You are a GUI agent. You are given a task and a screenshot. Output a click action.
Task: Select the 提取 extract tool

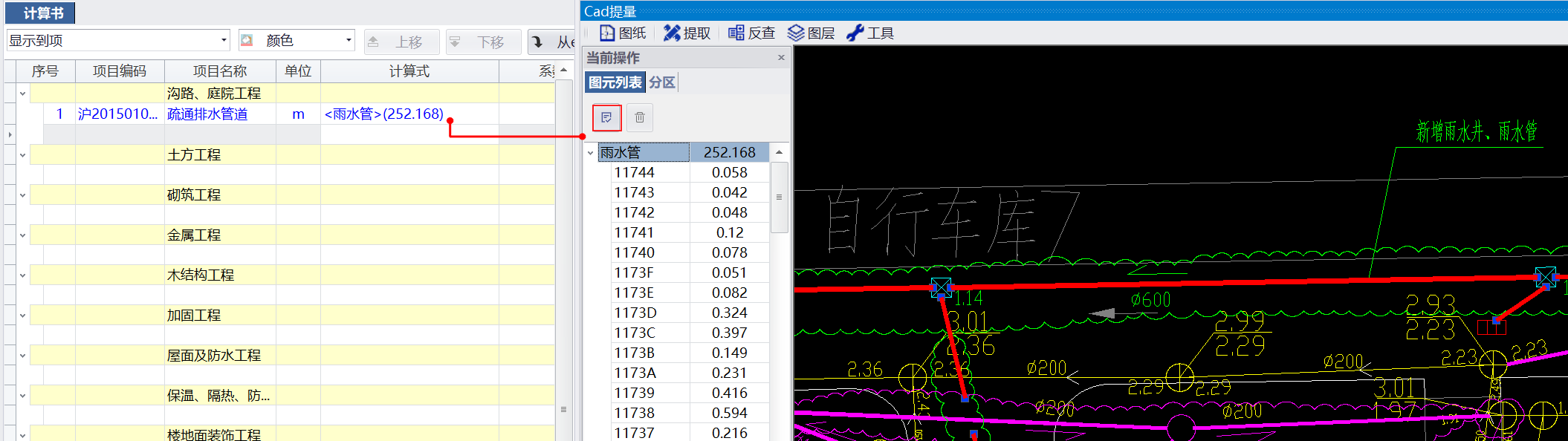(687, 33)
